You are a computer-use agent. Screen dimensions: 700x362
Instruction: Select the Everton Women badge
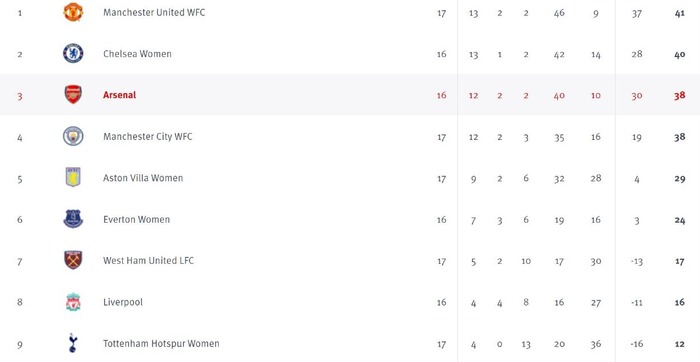(73, 219)
